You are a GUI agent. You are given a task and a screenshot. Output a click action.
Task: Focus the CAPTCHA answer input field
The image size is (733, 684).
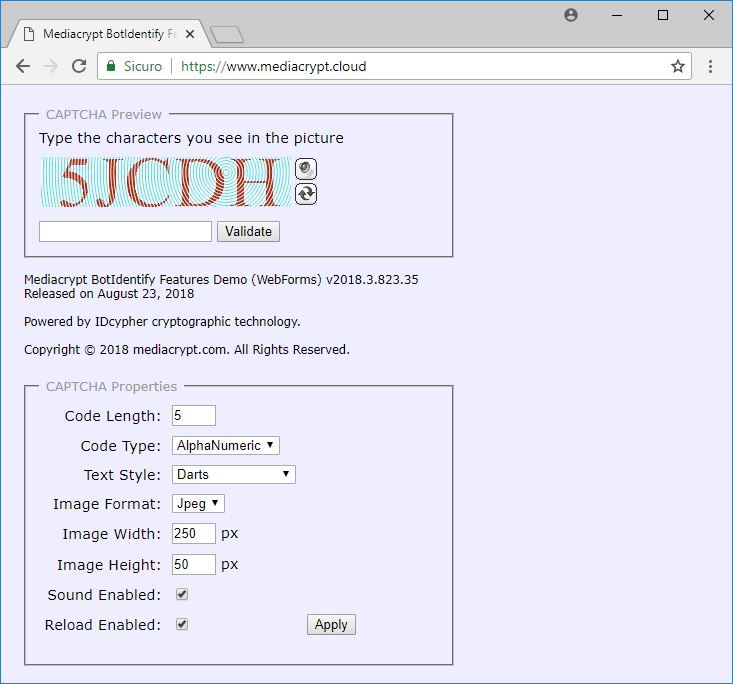(x=125, y=231)
